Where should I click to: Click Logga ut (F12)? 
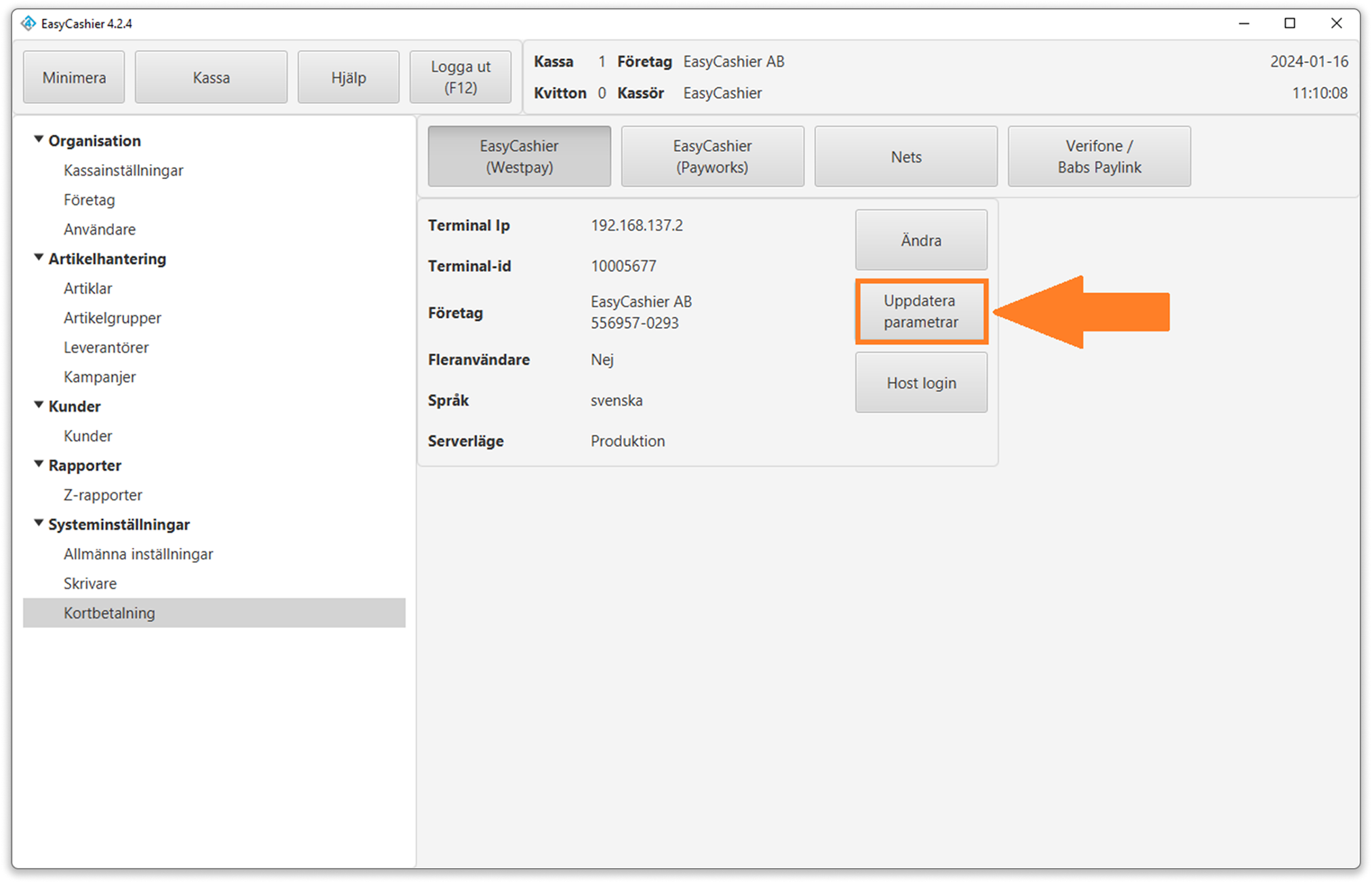point(460,77)
